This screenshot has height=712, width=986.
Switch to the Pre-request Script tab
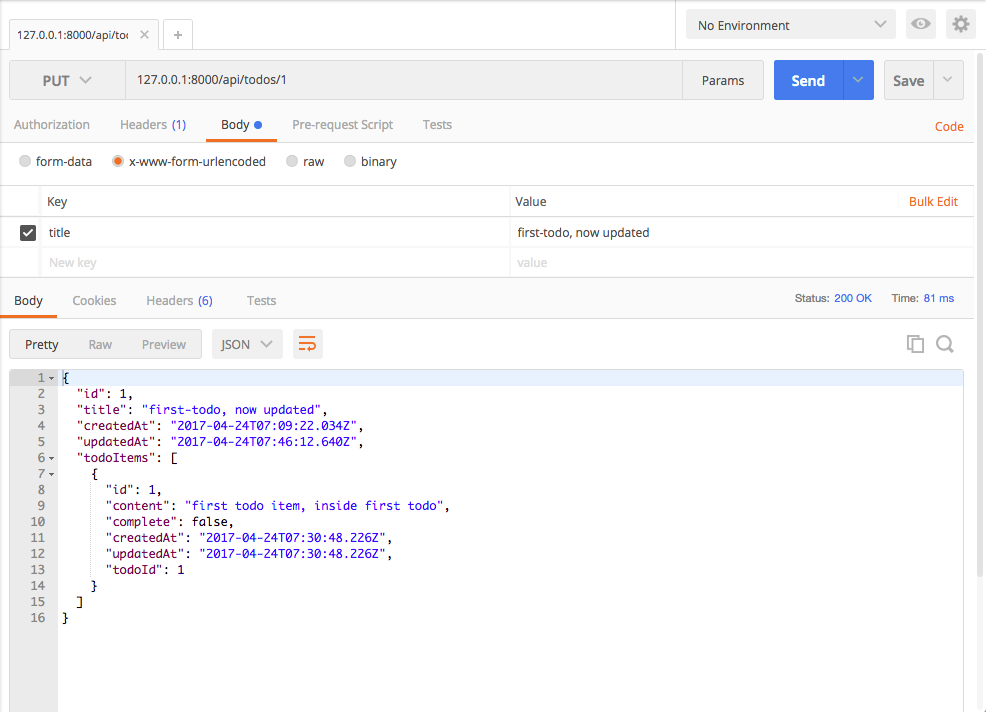pos(342,125)
